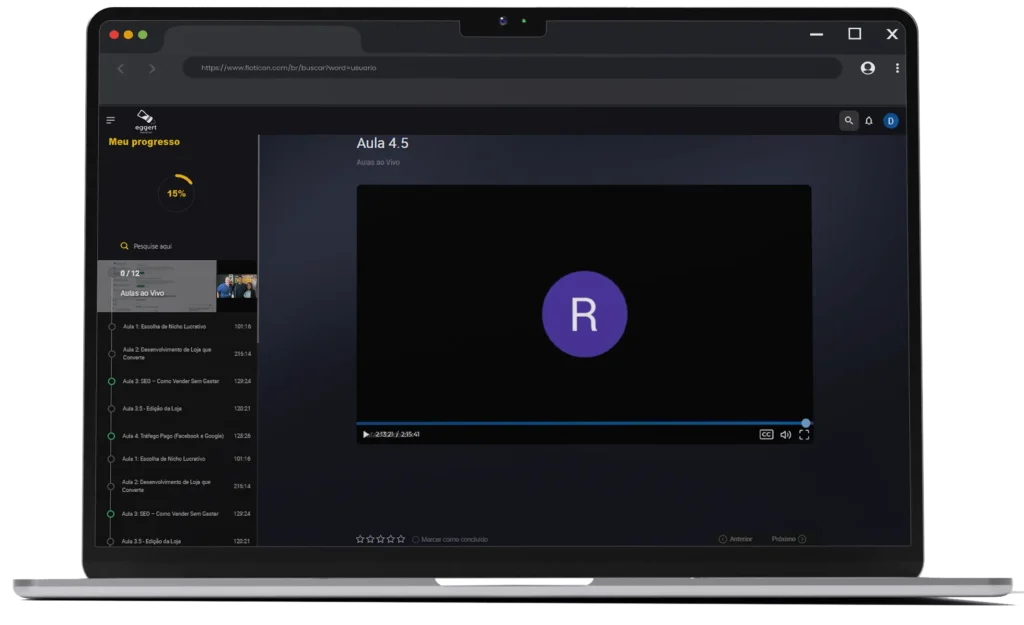Go to Próximo lesson

pyautogui.click(x=788, y=540)
